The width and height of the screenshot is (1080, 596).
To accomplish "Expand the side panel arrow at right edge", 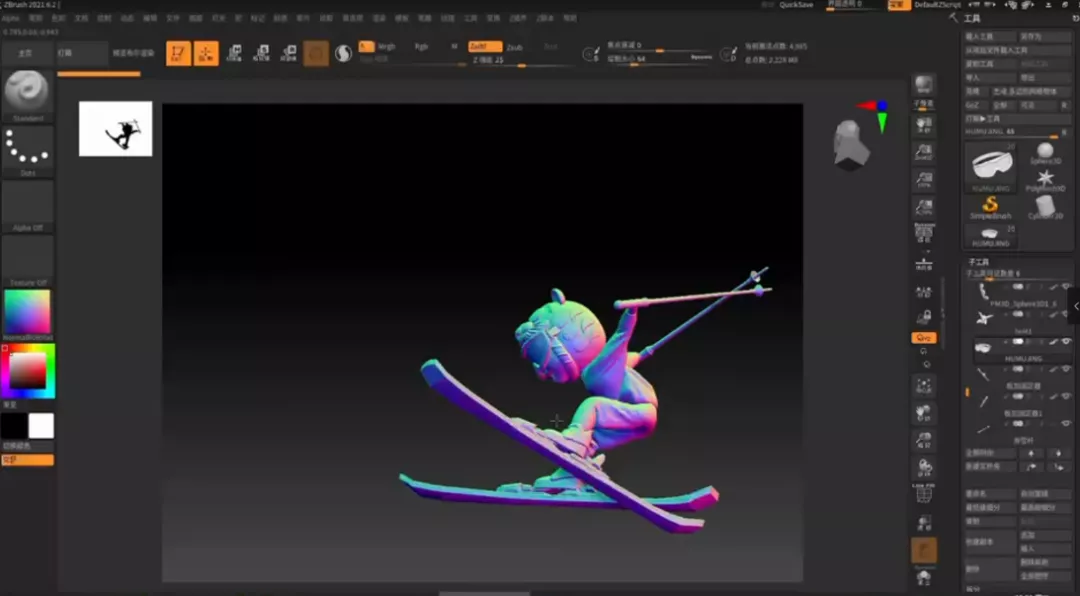I will (1075, 306).
